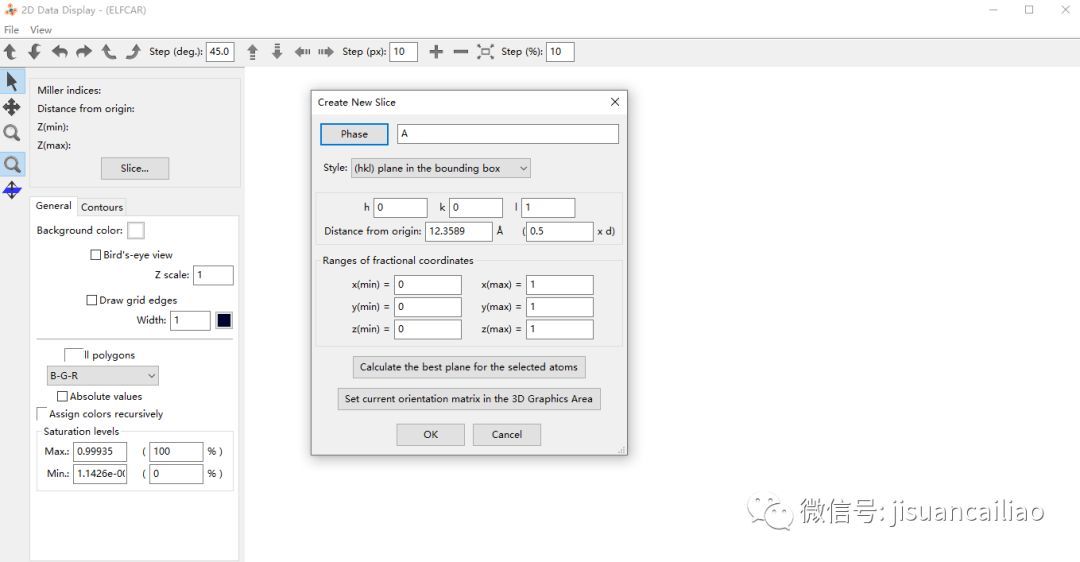Open the B-G-R color scheme dropdown

pos(103,375)
